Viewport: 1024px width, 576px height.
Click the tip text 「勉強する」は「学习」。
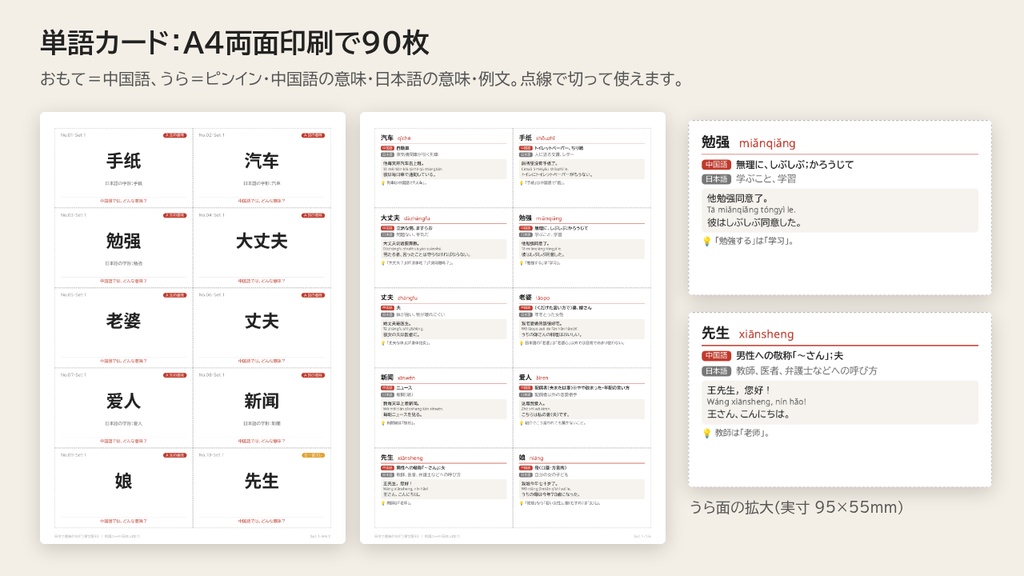pyautogui.click(x=754, y=241)
